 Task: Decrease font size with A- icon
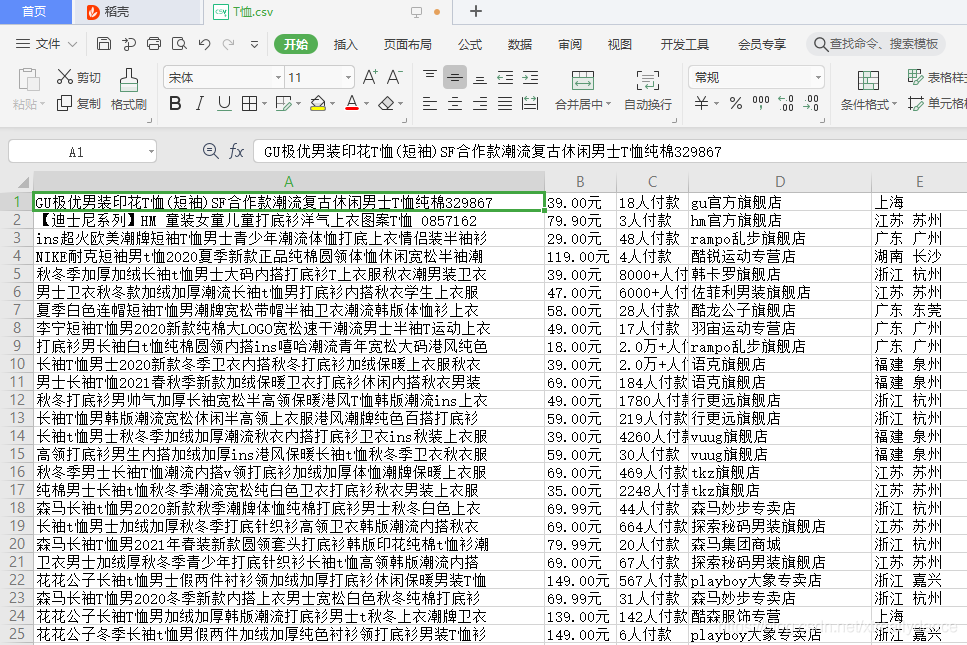tap(395, 77)
